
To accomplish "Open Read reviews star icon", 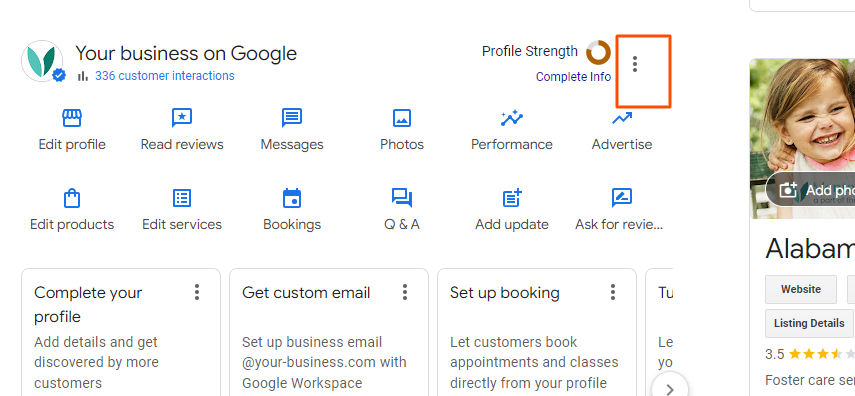I will [x=182, y=118].
